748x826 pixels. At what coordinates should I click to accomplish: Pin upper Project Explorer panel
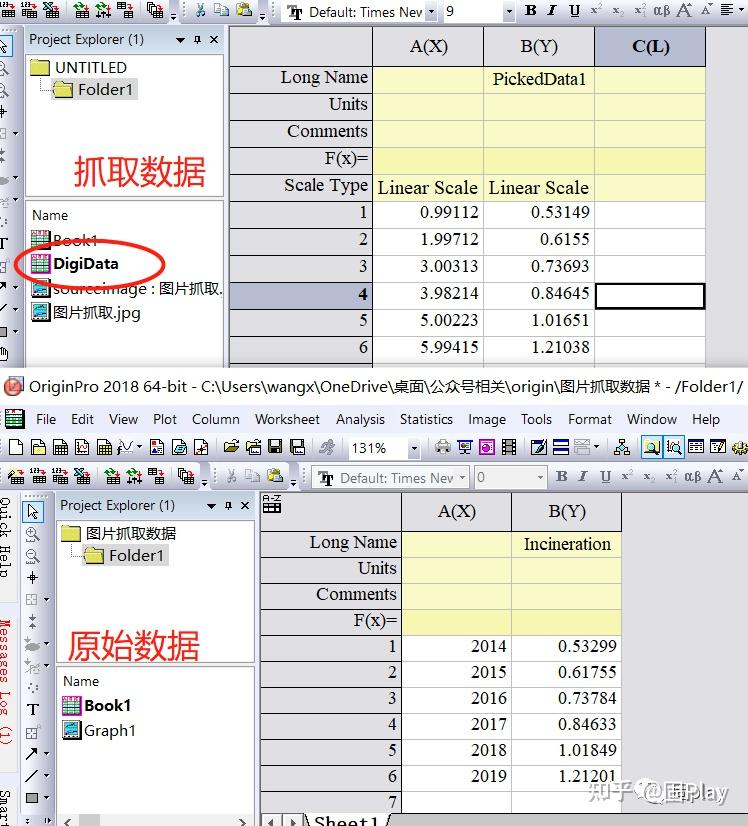(198, 40)
